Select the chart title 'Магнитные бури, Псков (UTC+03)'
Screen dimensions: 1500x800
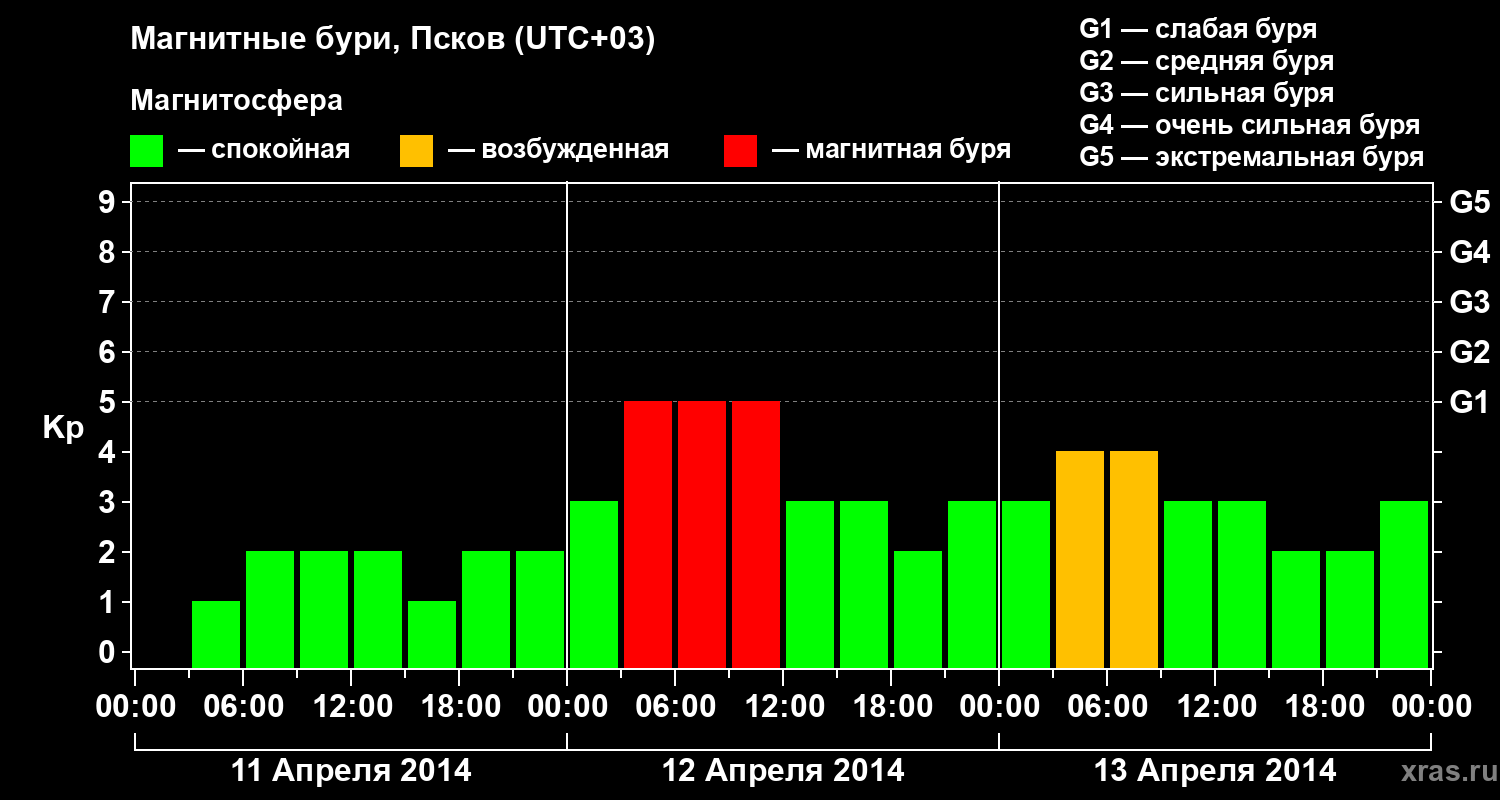393,40
